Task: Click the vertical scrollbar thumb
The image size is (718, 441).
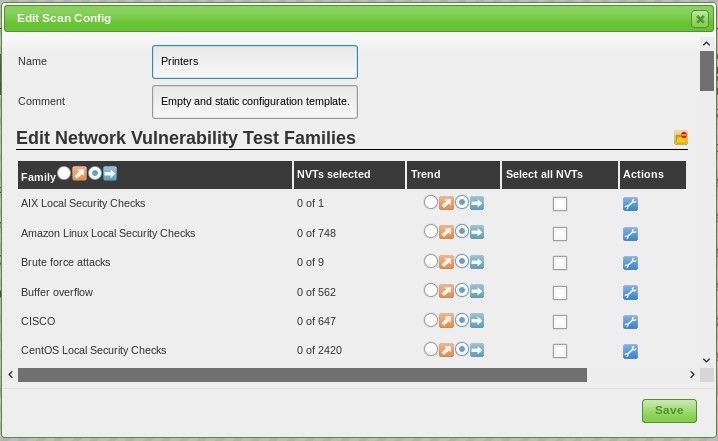Action: (706, 71)
